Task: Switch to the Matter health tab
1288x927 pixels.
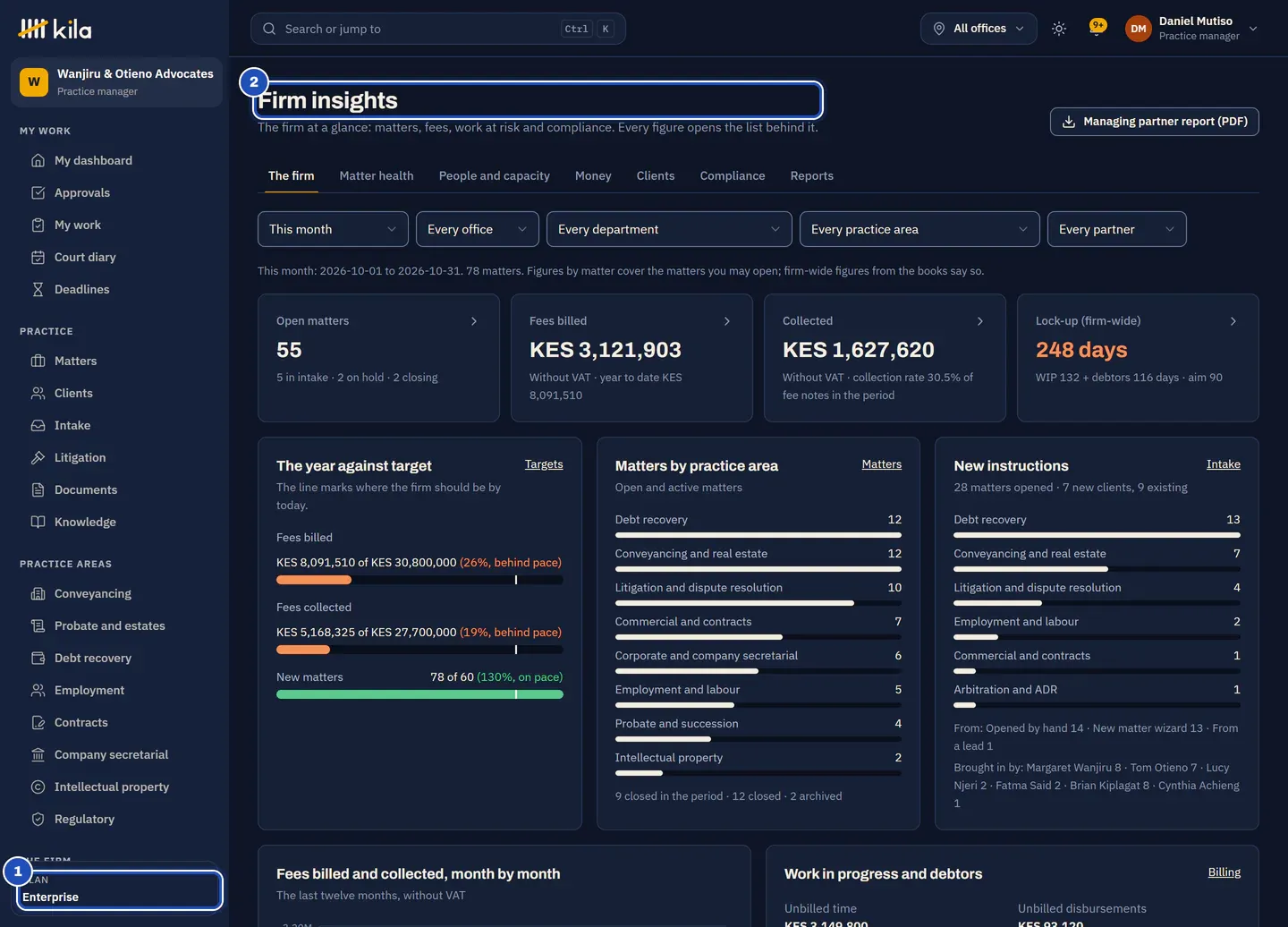Action: pyautogui.click(x=377, y=175)
